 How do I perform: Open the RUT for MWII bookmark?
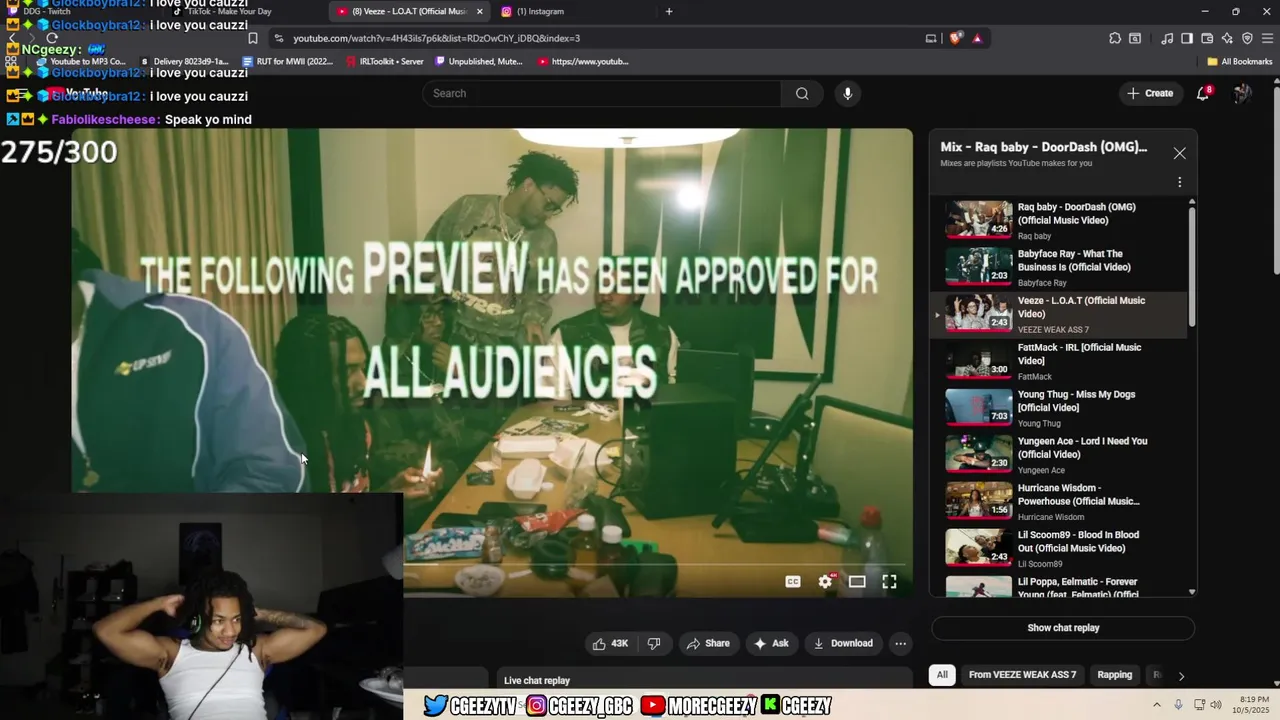(x=287, y=61)
